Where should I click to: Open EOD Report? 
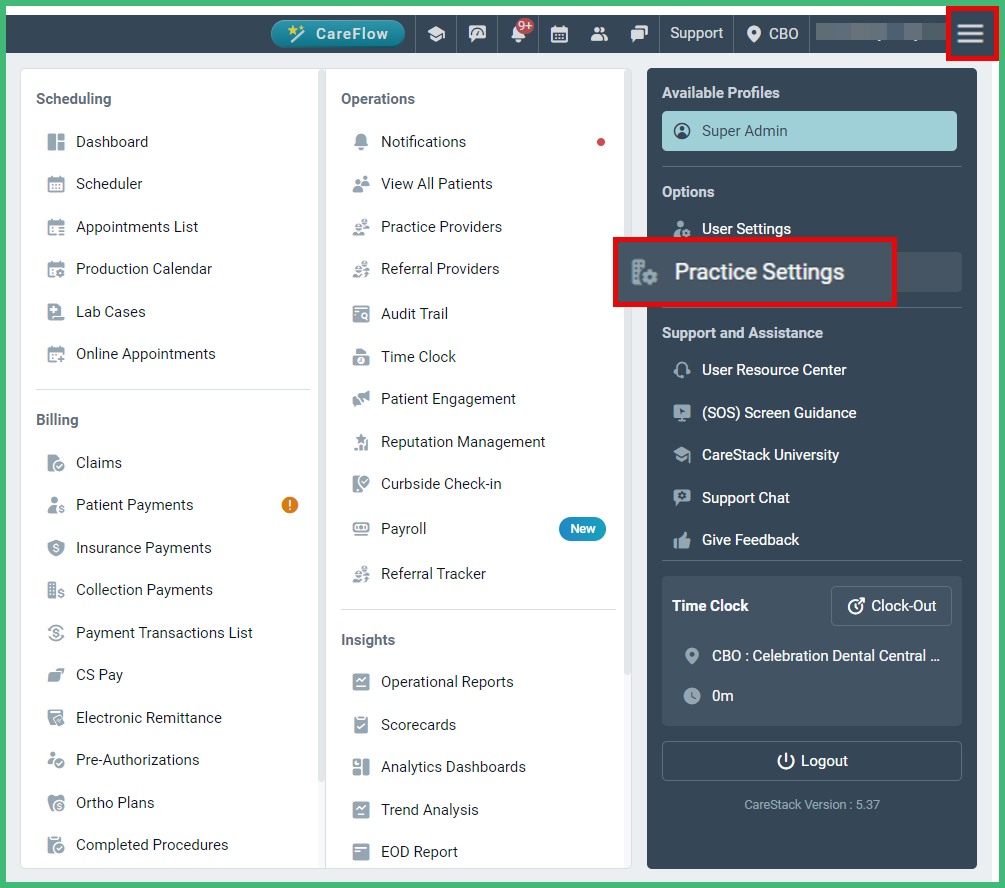click(x=419, y=852)
